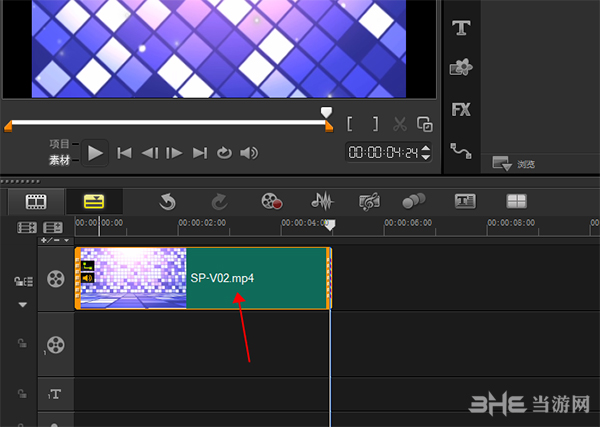This screenshot has height=427, width=600.
Task: Open the system volume control
Action: 249,153
